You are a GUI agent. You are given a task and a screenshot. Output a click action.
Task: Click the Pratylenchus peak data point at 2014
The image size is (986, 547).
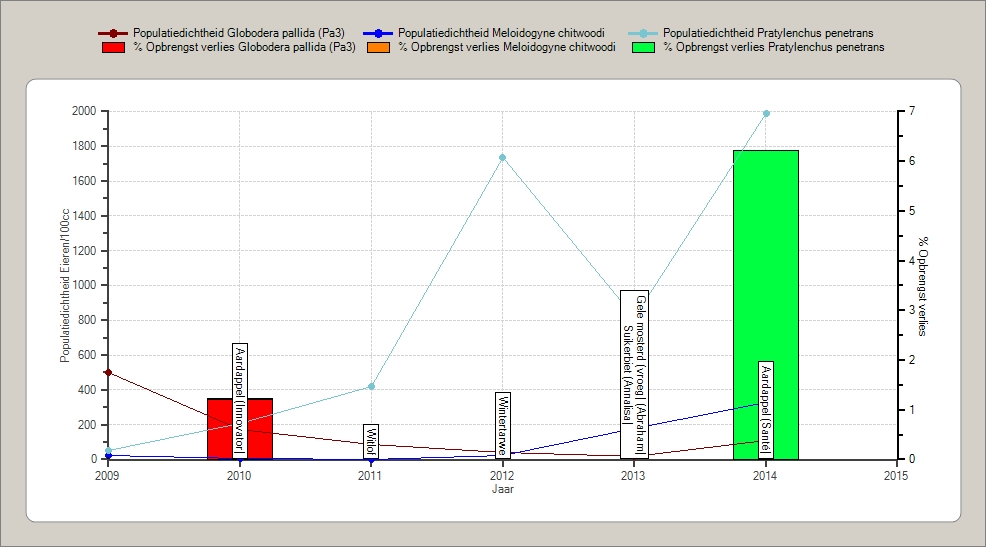point(766,113)
